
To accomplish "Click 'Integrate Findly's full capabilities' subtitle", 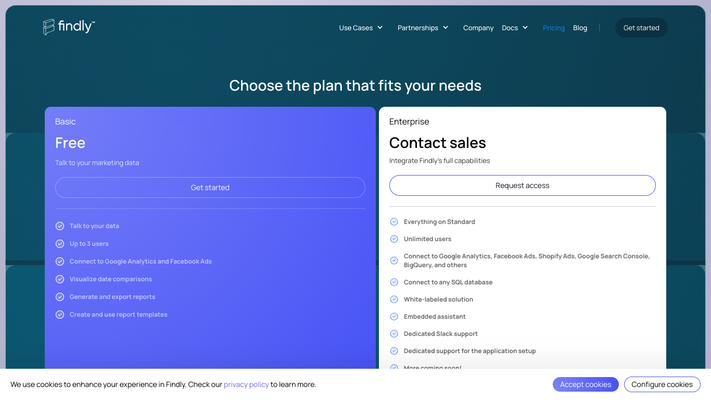I will [439, 161].
